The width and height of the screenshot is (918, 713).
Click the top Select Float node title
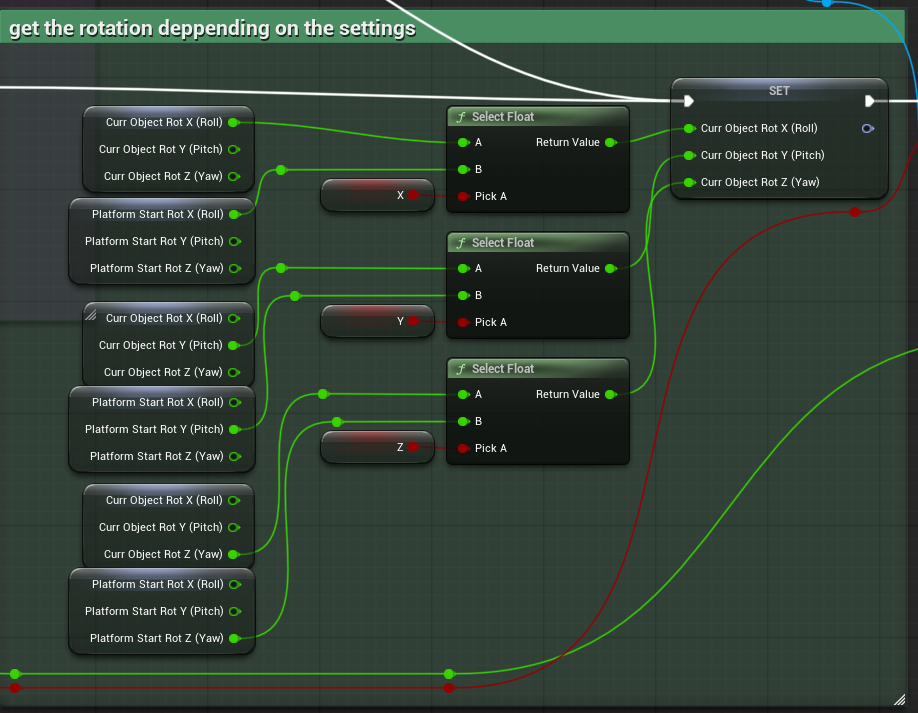point(503,117)
